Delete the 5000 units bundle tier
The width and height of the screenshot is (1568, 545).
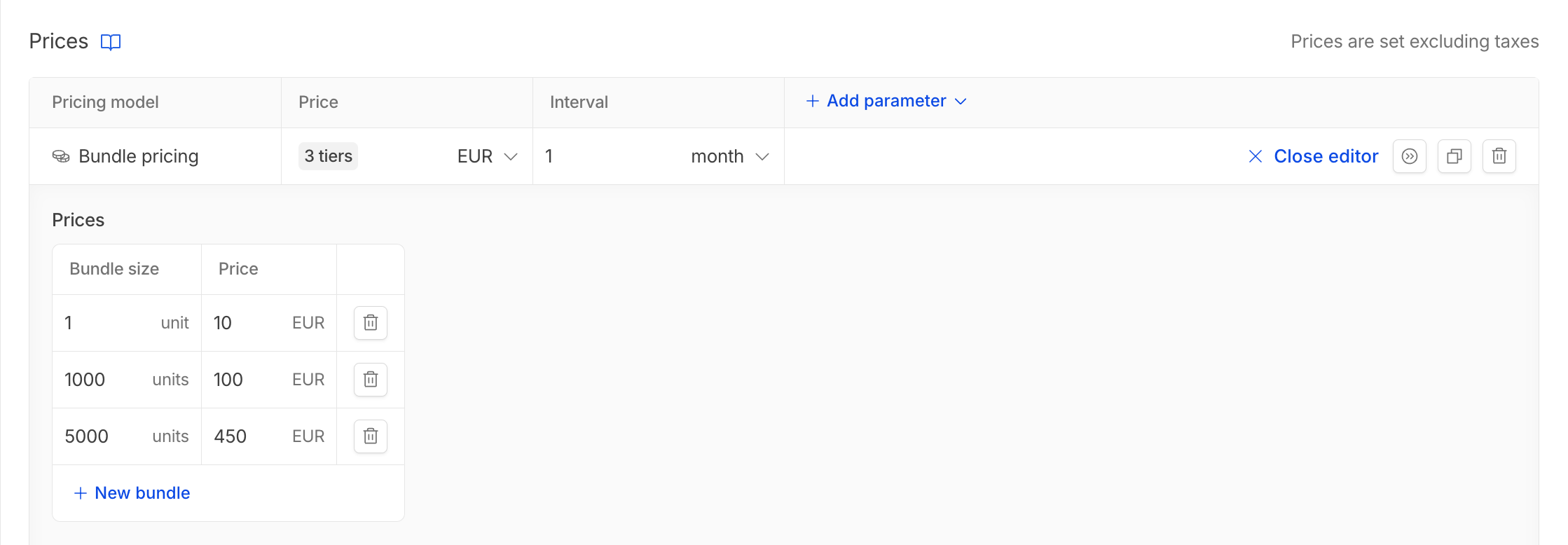coord(371,436)
